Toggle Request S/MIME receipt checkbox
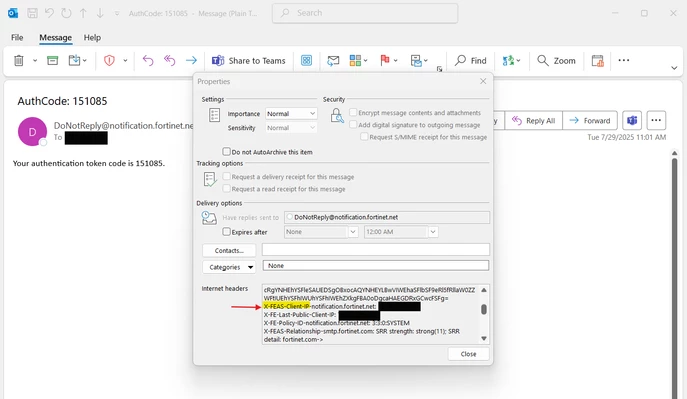 (x=364, y=137)
